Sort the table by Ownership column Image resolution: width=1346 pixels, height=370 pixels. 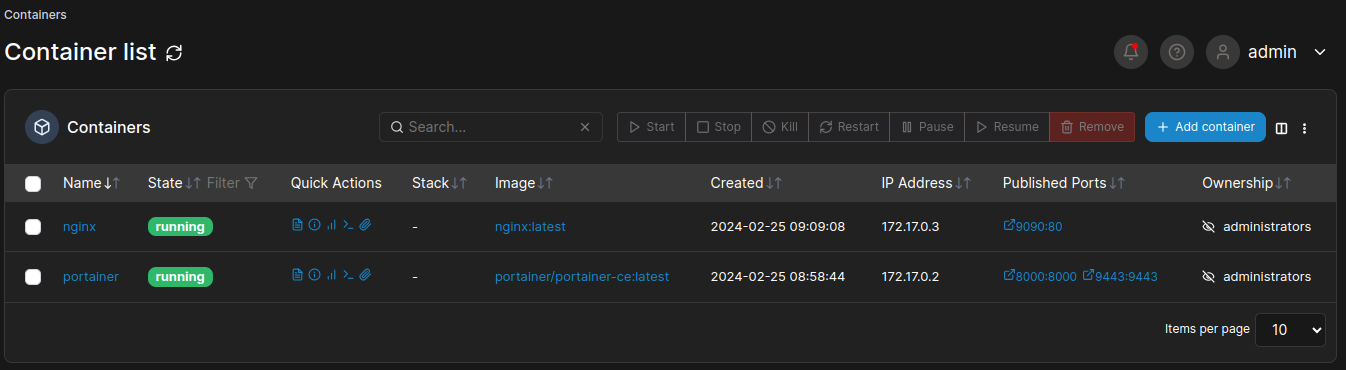click(x=1247, y=183)
